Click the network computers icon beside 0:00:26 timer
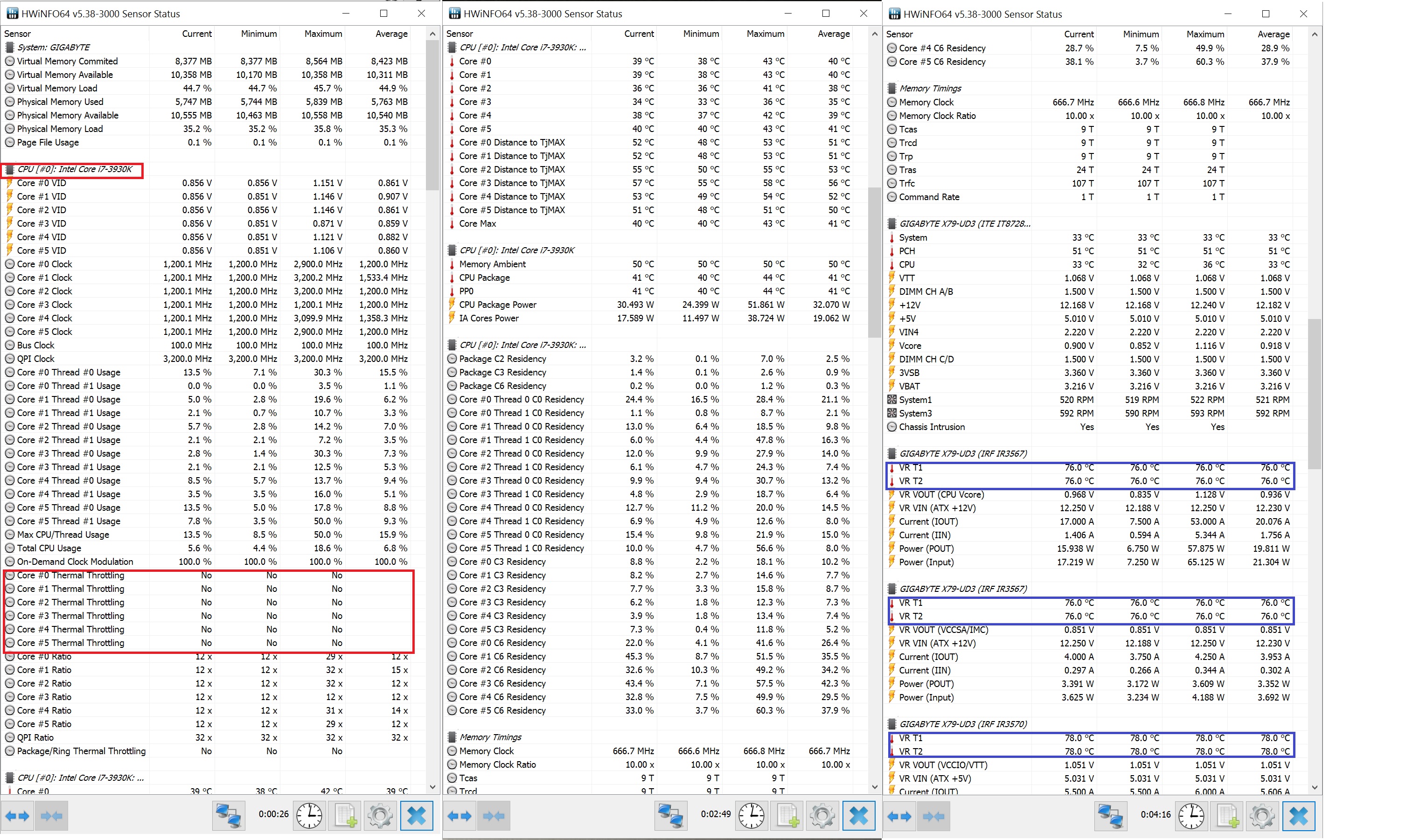 click(229, 816)
